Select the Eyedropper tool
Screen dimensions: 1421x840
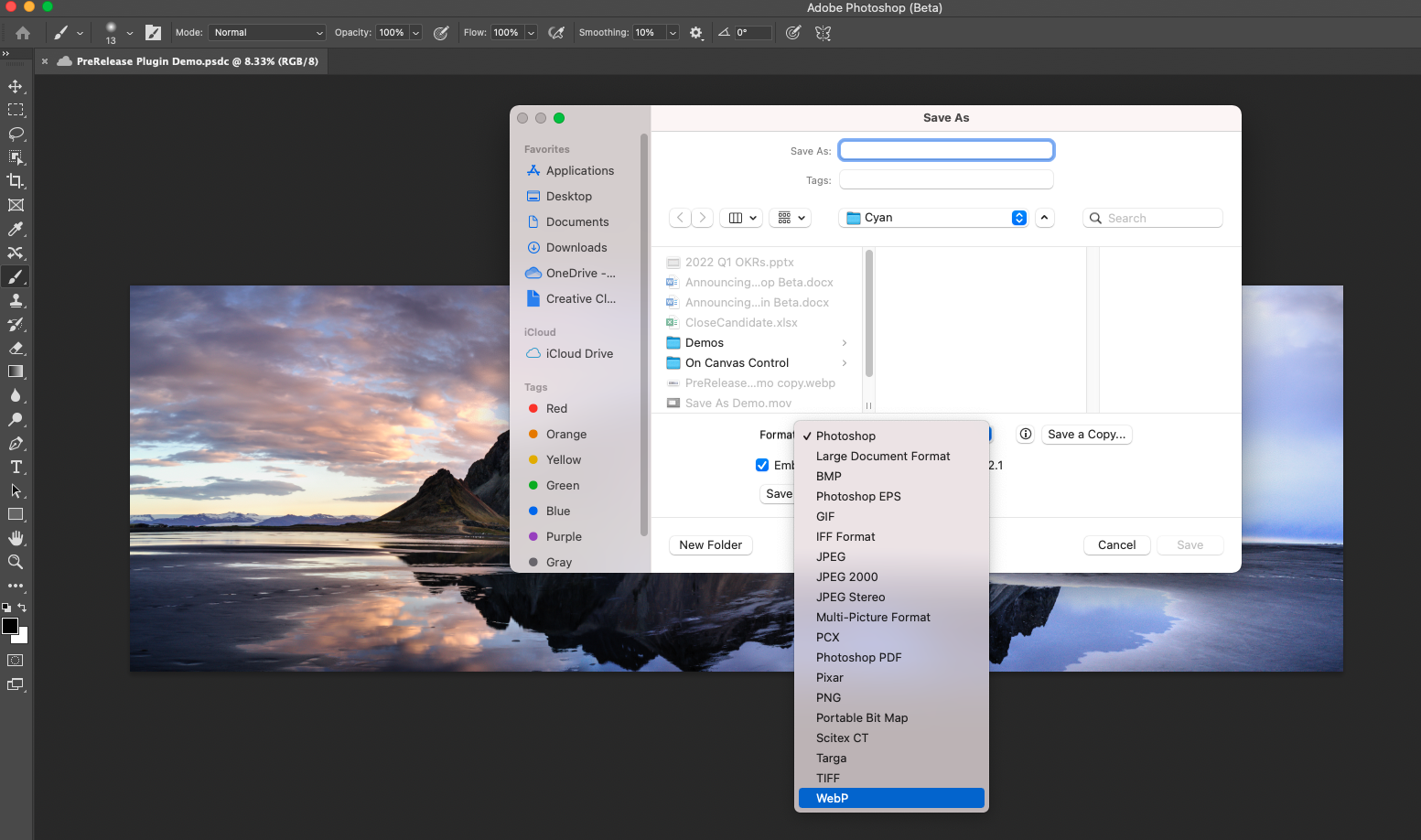point(15,229)
